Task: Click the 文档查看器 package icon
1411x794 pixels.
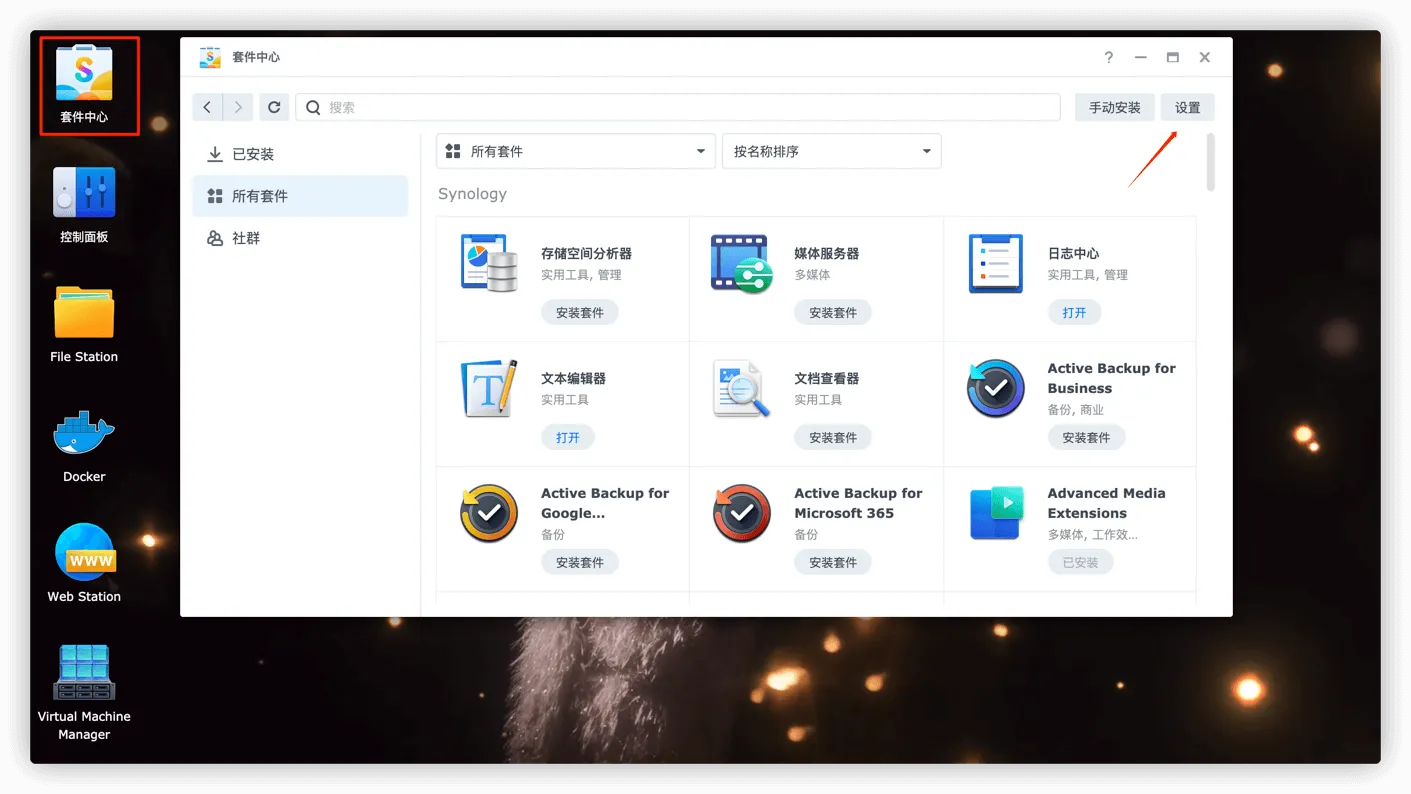Action: click(x=742, y=388)
